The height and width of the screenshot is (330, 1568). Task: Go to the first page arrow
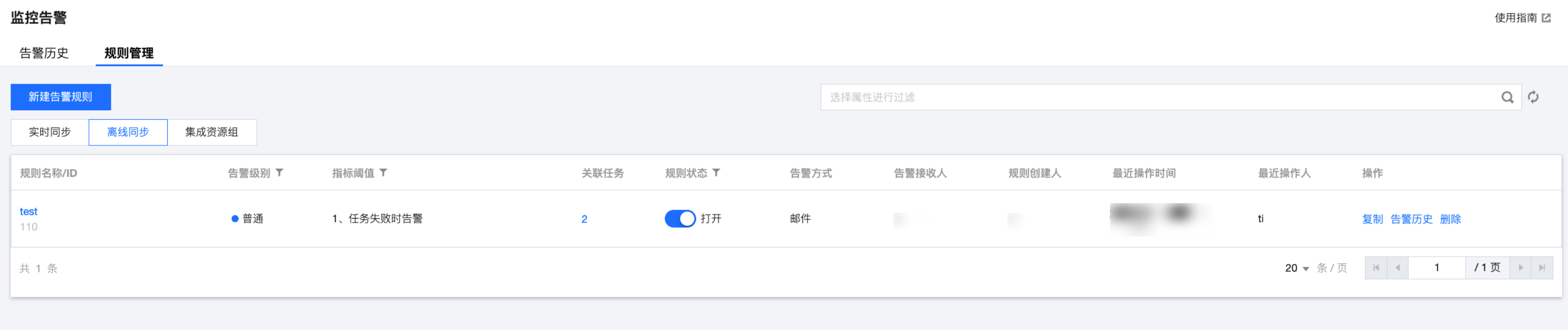1376,268
